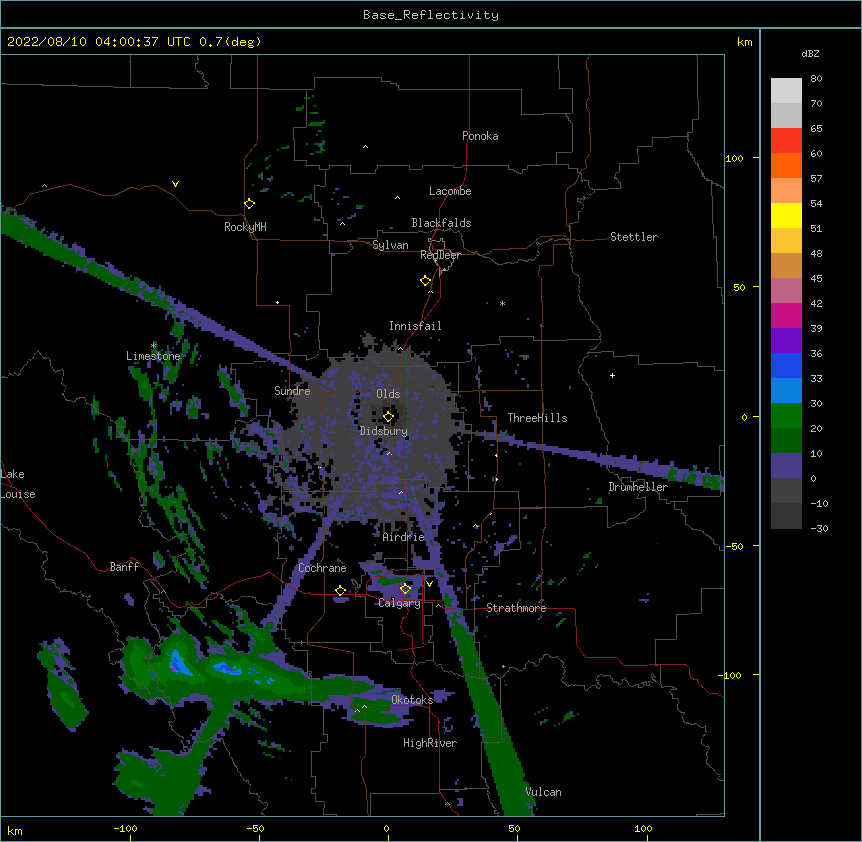Click the yellow diamond marker near RockyMH
Image resolution: width=862 pixels, height=842 pixels.
(249, 204)
